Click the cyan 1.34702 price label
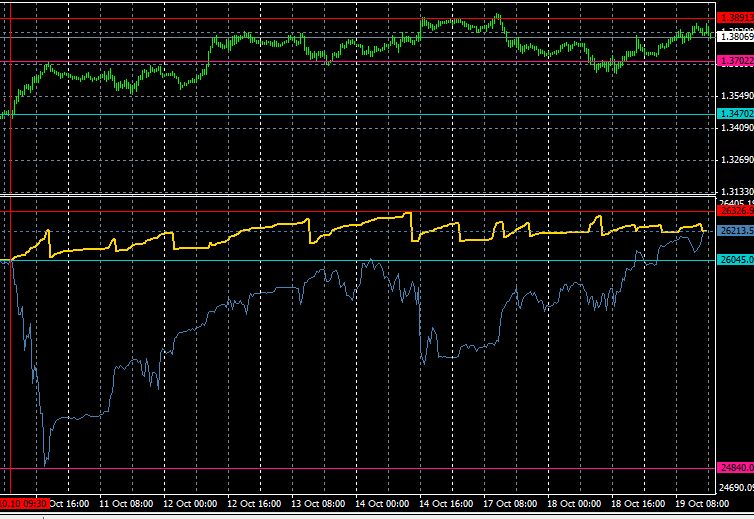The height and width of the screenshot is (519, 754). coord(735,114)
